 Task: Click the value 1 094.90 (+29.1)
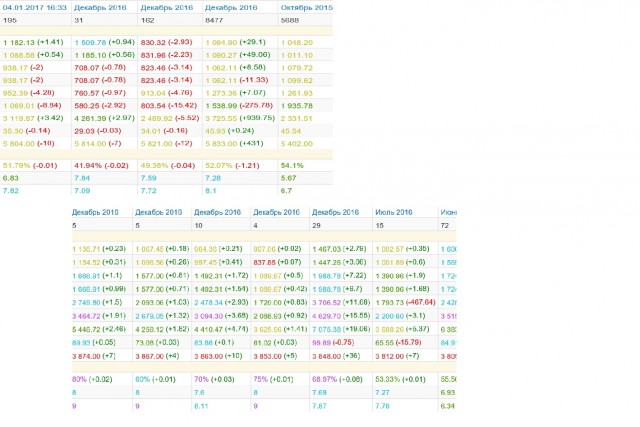236,42
